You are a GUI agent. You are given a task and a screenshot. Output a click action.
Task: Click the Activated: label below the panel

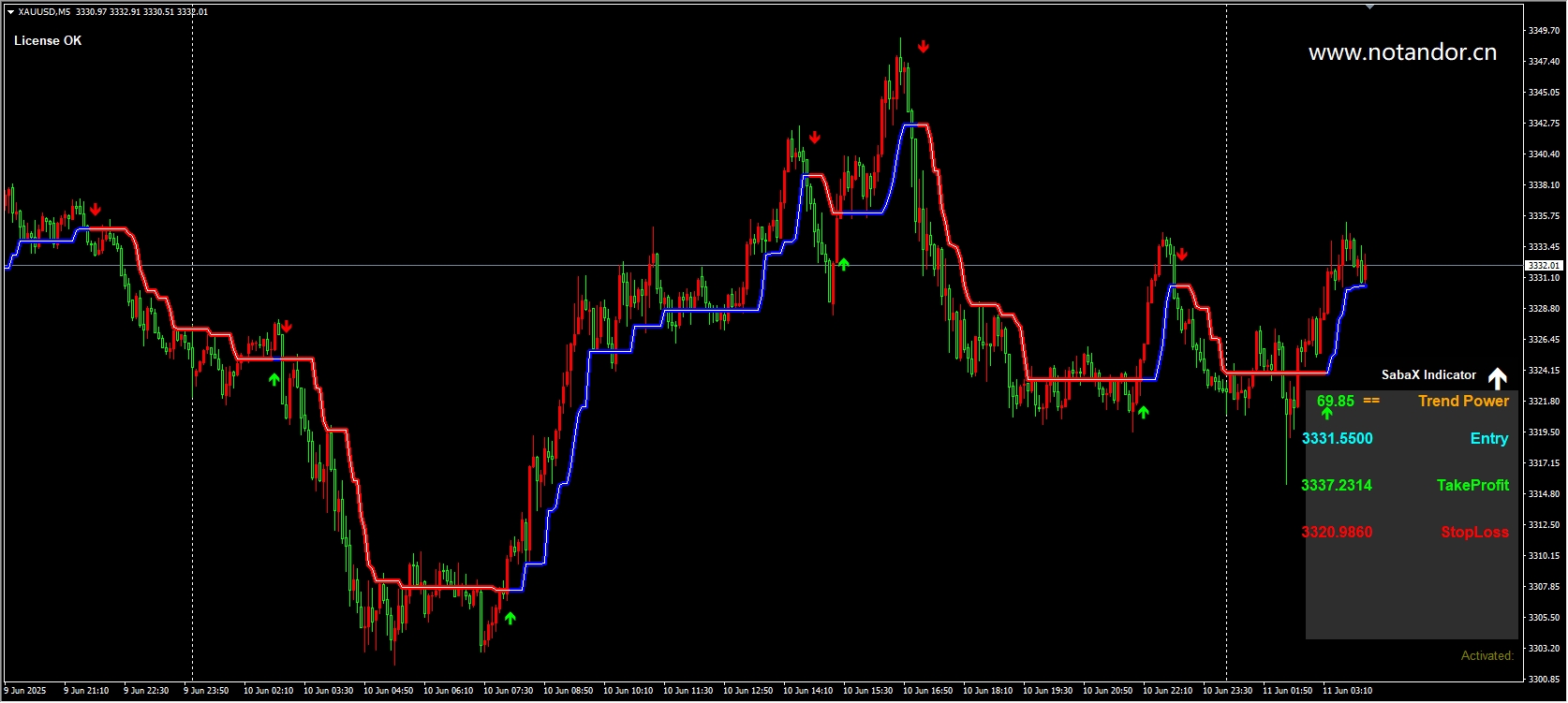pos(1487,655)
